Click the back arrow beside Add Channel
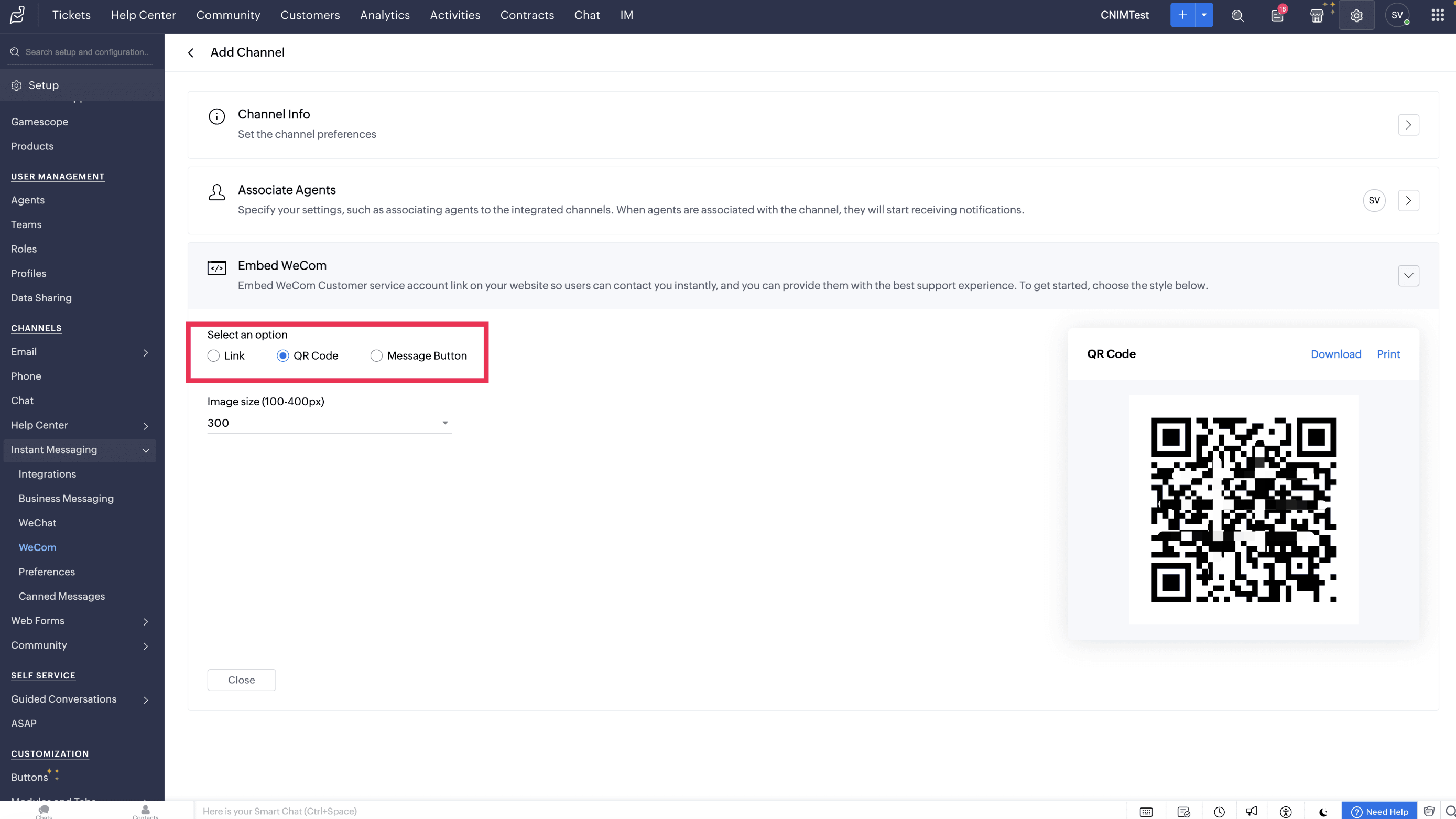 [x=191, y=52]
